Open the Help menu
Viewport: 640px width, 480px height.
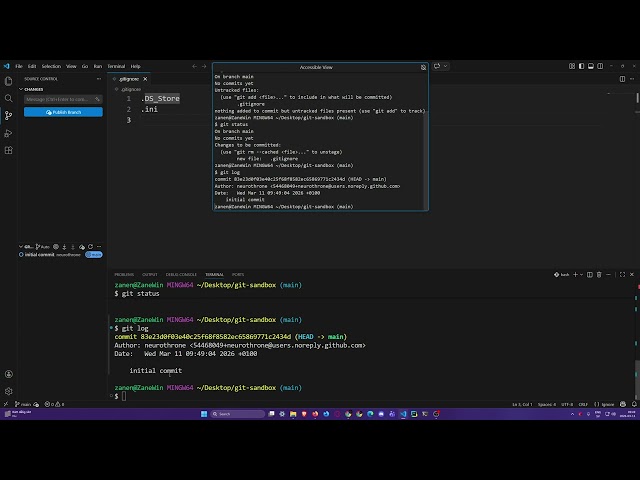click(x=136, y=66)
